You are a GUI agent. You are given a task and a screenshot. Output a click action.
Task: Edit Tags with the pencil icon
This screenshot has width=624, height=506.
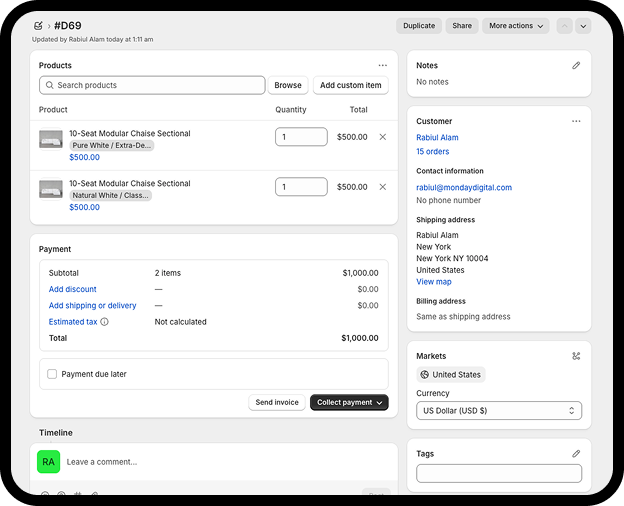tap(576, 453)
